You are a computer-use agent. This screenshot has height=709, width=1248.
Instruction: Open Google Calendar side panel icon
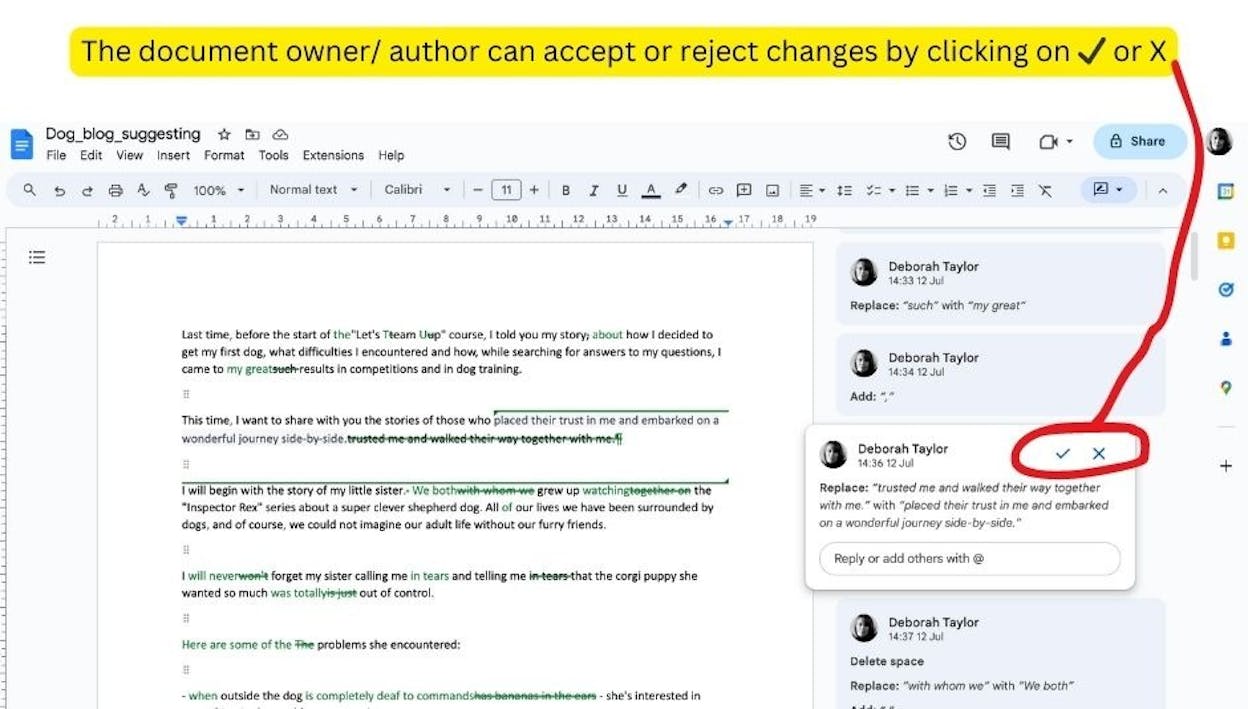click(x=1226, y=191)
